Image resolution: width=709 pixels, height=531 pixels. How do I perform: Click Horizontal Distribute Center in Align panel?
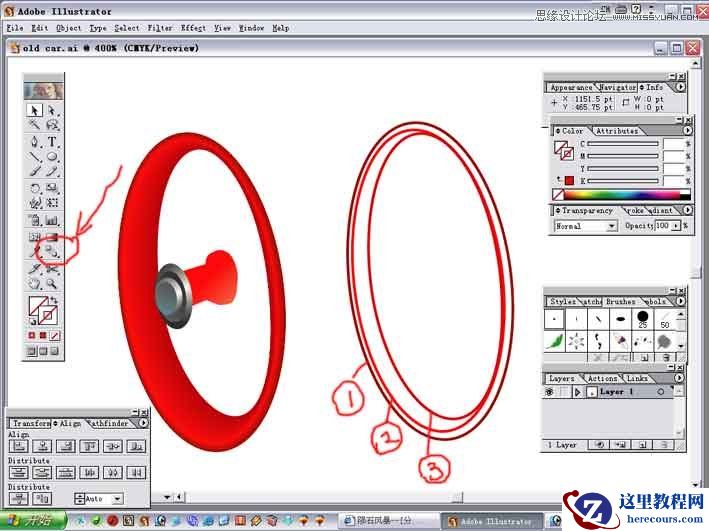pos(113,473)
